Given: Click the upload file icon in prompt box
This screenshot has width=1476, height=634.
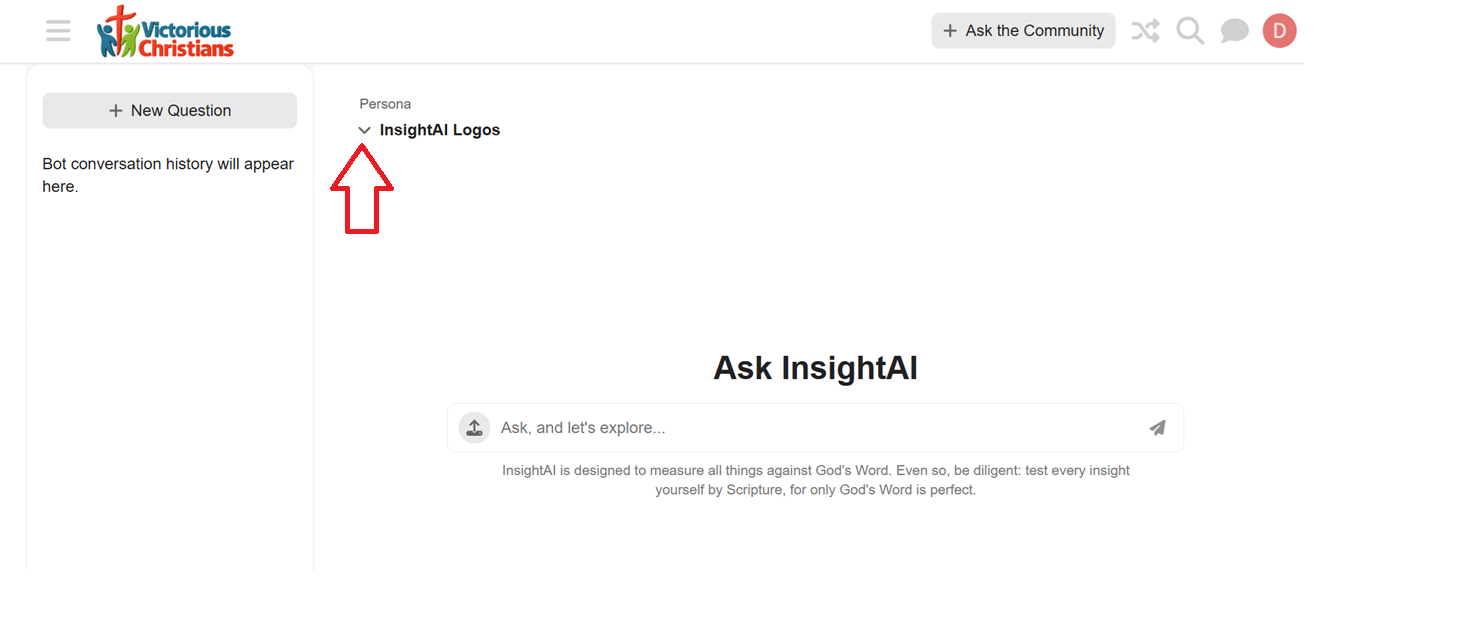Looking at the screenshot, I should [x=474, y=428].
